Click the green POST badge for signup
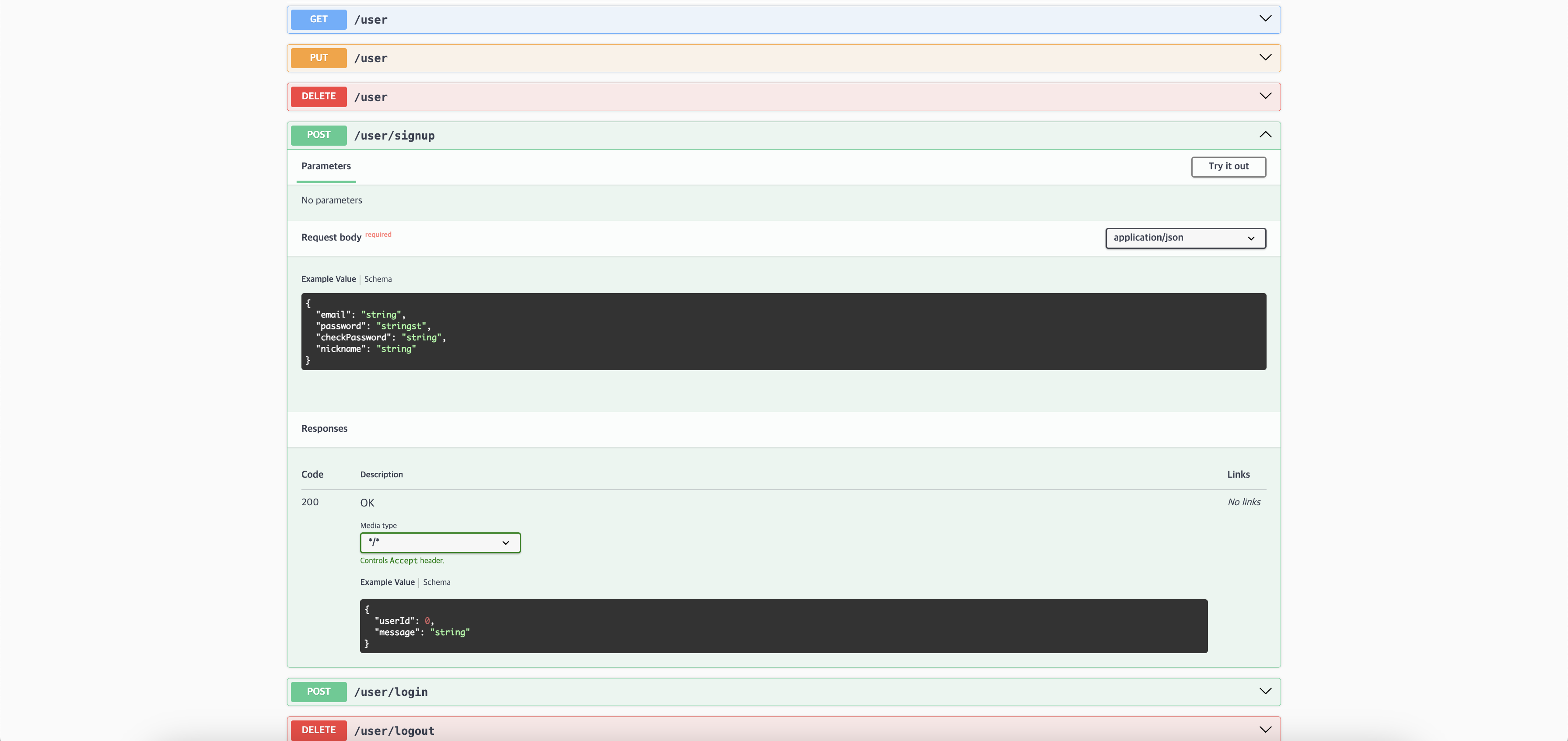 pos(318,135)
